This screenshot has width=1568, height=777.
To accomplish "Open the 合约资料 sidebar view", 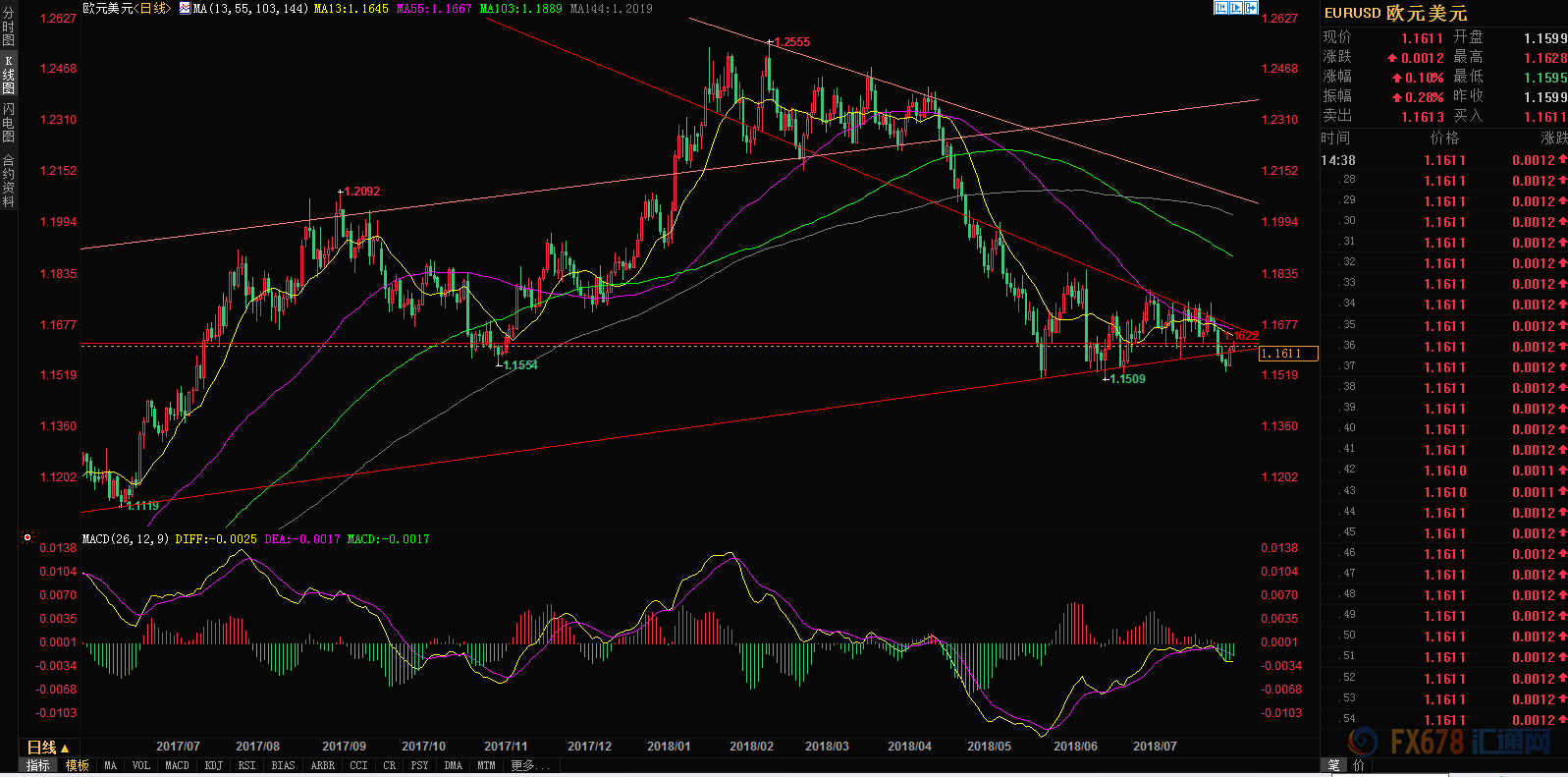I will pyautogui.click(x=9, y=180).
